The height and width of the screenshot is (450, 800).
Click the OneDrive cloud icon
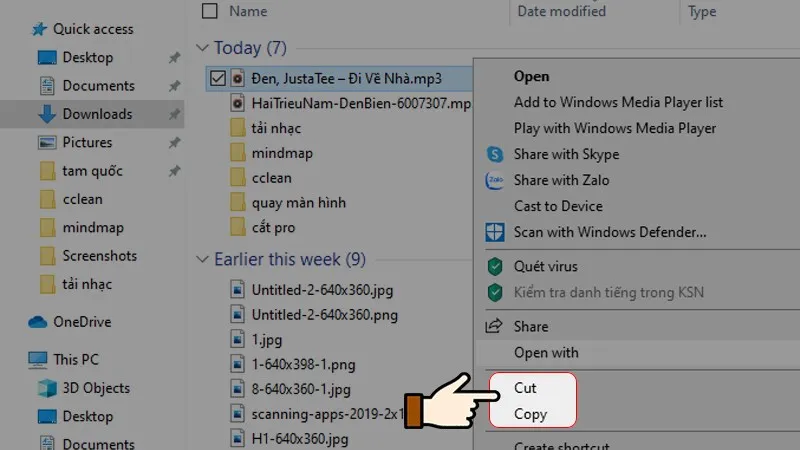(x=37, y=322)
